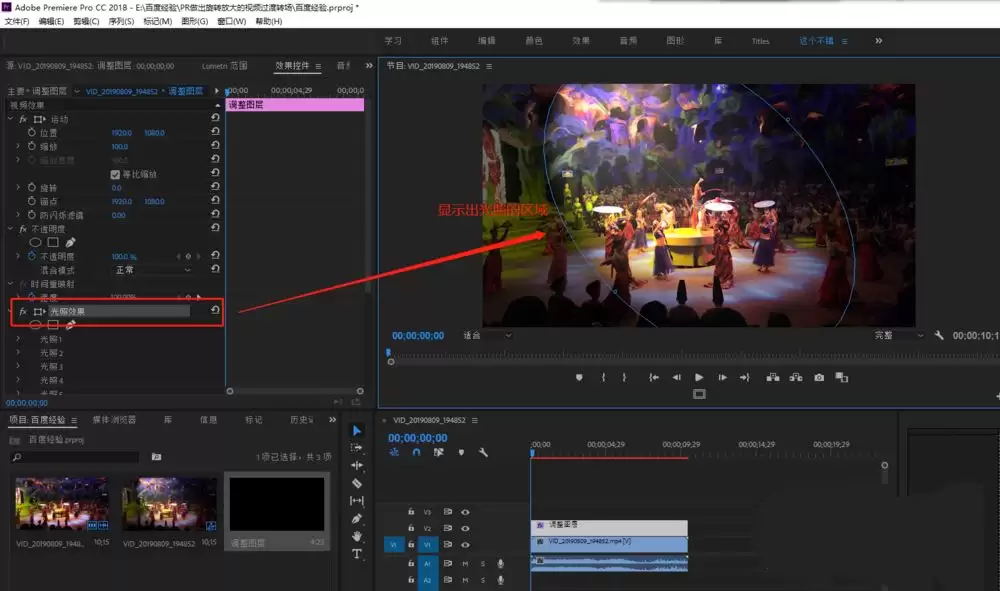Open the 颜色 workspace
The image size is (1000, 591).
click(534, 41)
